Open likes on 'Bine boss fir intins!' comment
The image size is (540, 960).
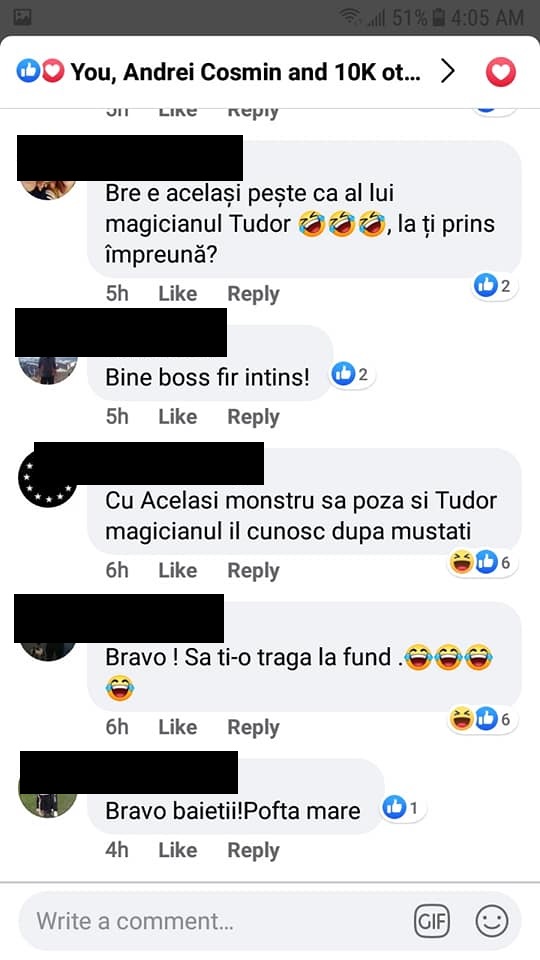pos(352,374)
